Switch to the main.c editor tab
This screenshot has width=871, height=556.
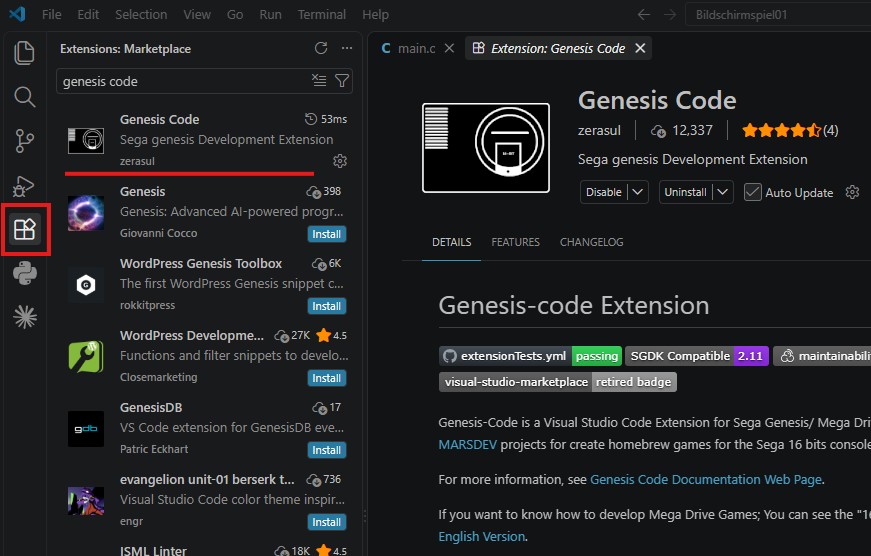(x=416, y=48)
